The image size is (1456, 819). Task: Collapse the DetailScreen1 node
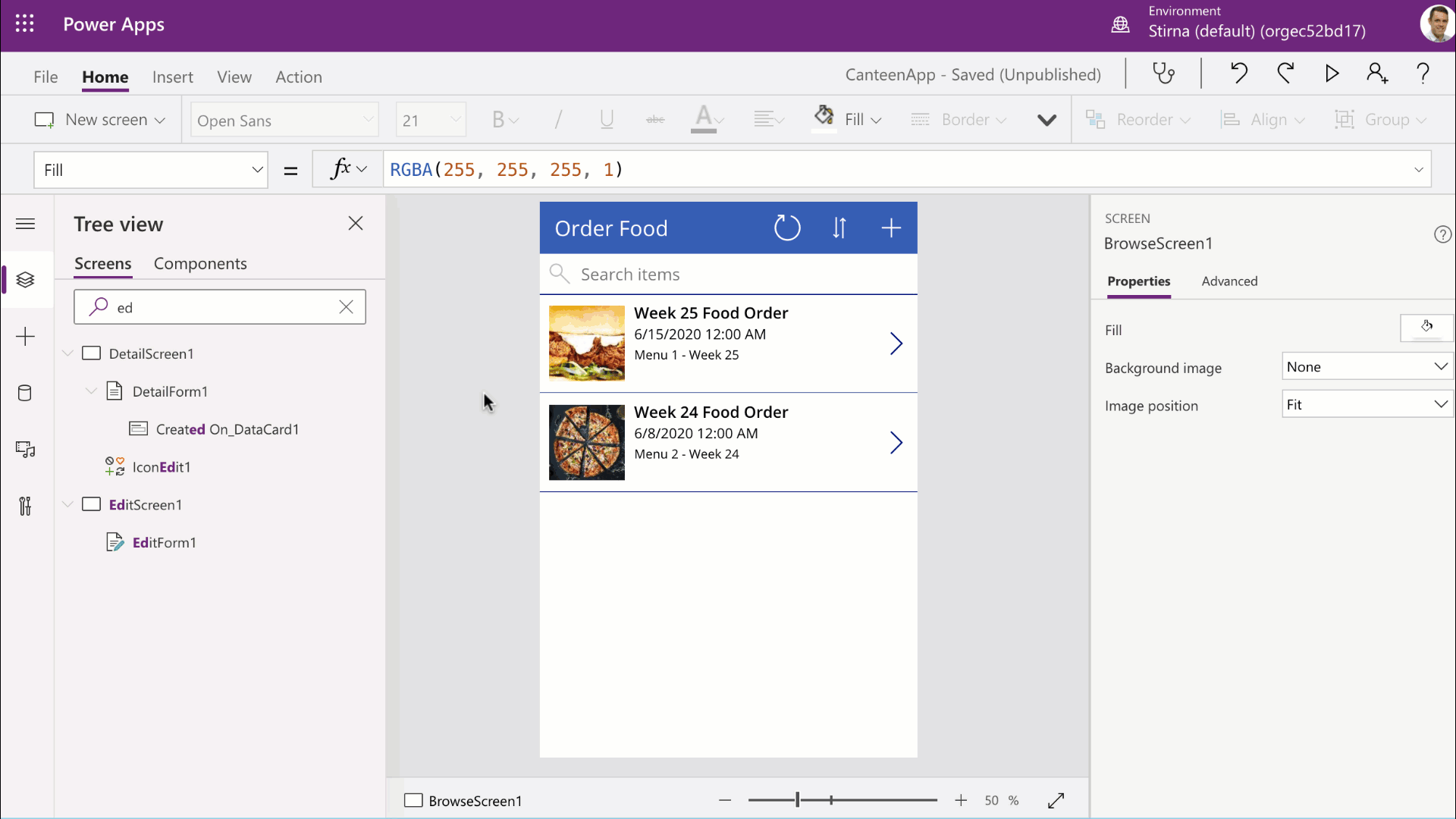pyautogui.click(x=67, y=353)
